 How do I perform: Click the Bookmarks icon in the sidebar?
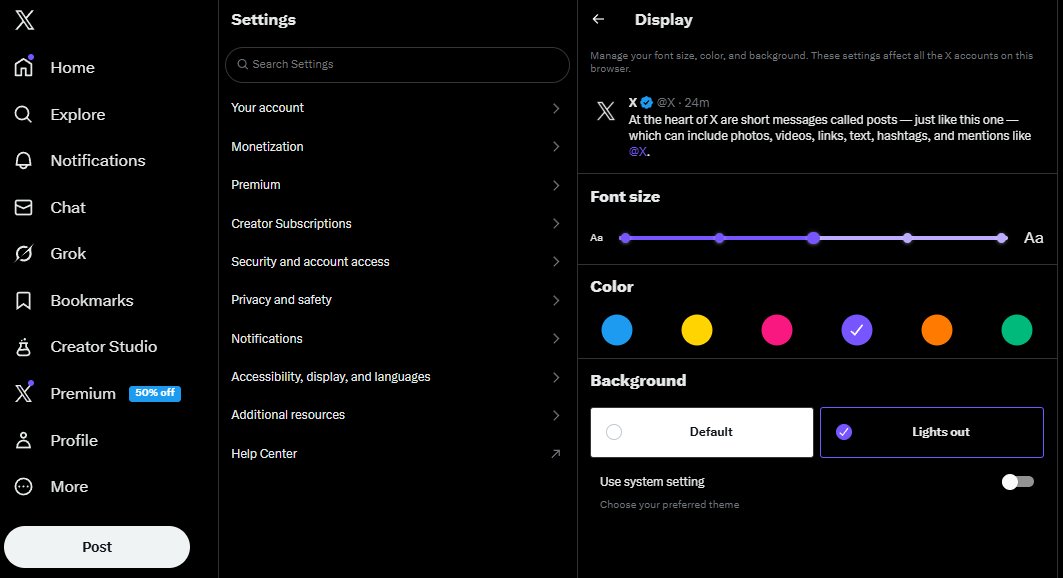pos(23,300)
